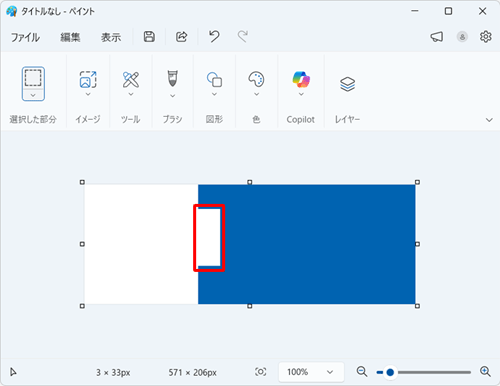The height and width of the screenshot is (386, 500).
Task: Click the bottom-right canvas corner handle
Action: 417,306
